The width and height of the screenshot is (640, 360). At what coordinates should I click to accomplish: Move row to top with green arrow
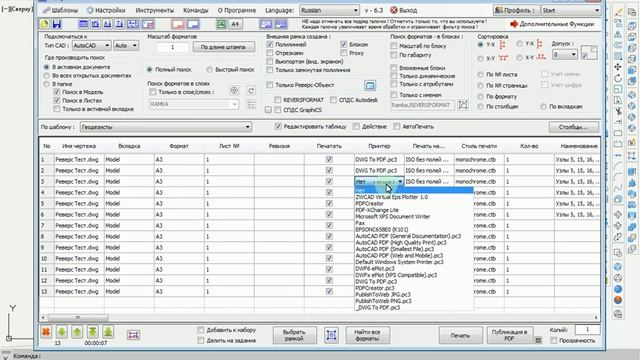point(93,332)
